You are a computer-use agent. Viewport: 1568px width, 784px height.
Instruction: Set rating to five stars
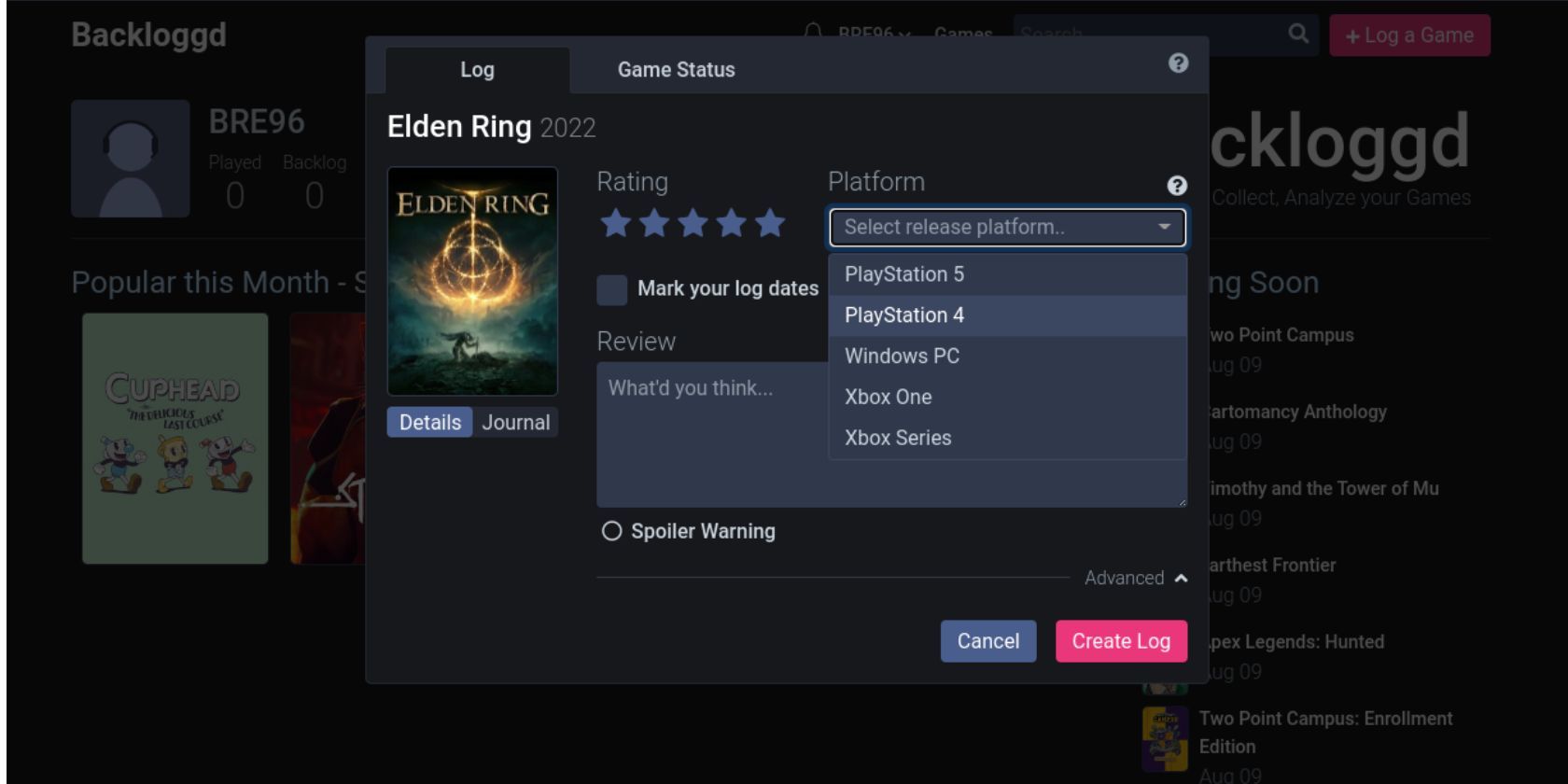(x=770, y=224)
